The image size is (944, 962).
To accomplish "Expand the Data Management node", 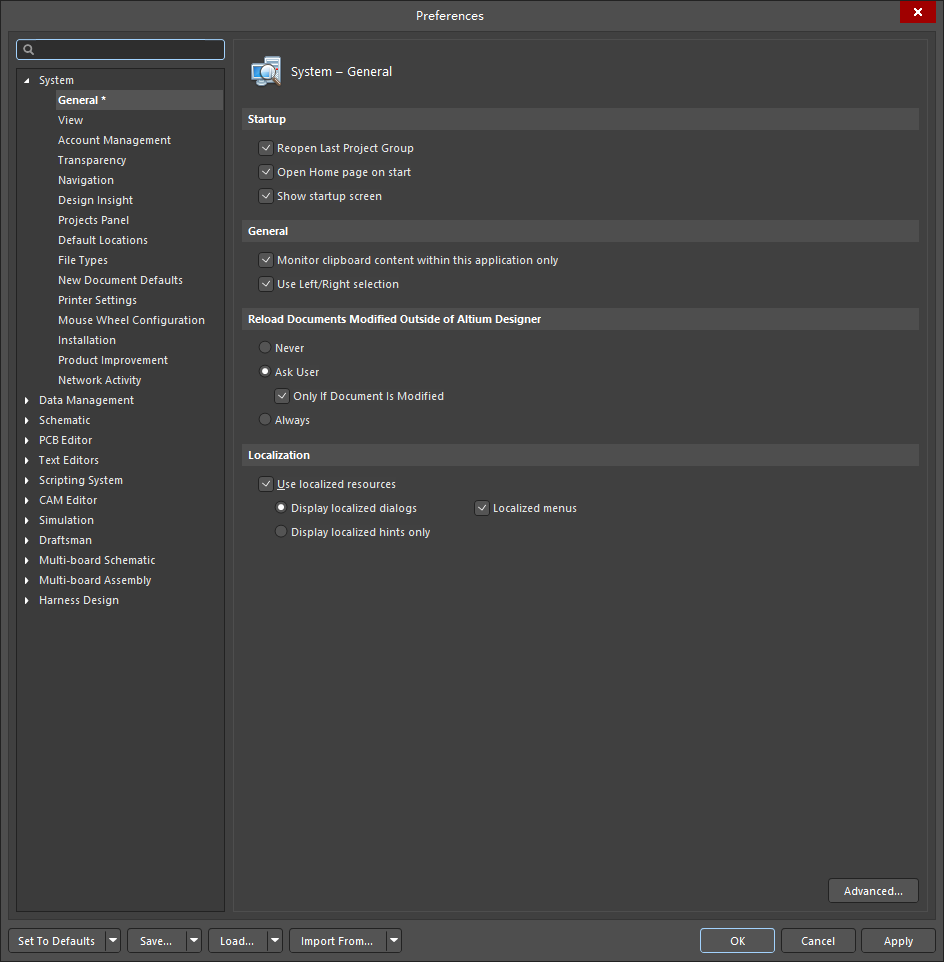I will coord(26,400).
